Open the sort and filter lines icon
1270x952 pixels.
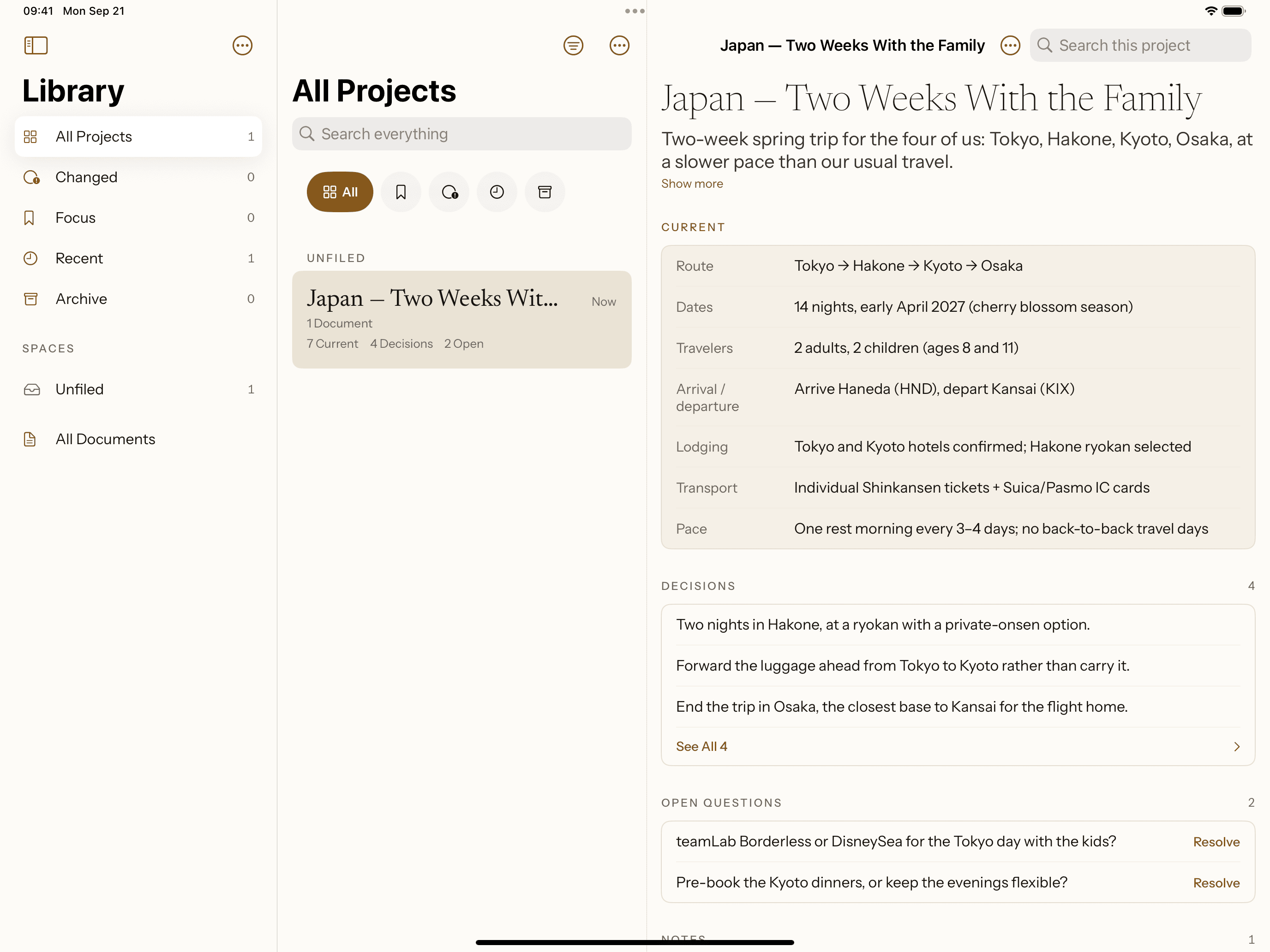573,45
